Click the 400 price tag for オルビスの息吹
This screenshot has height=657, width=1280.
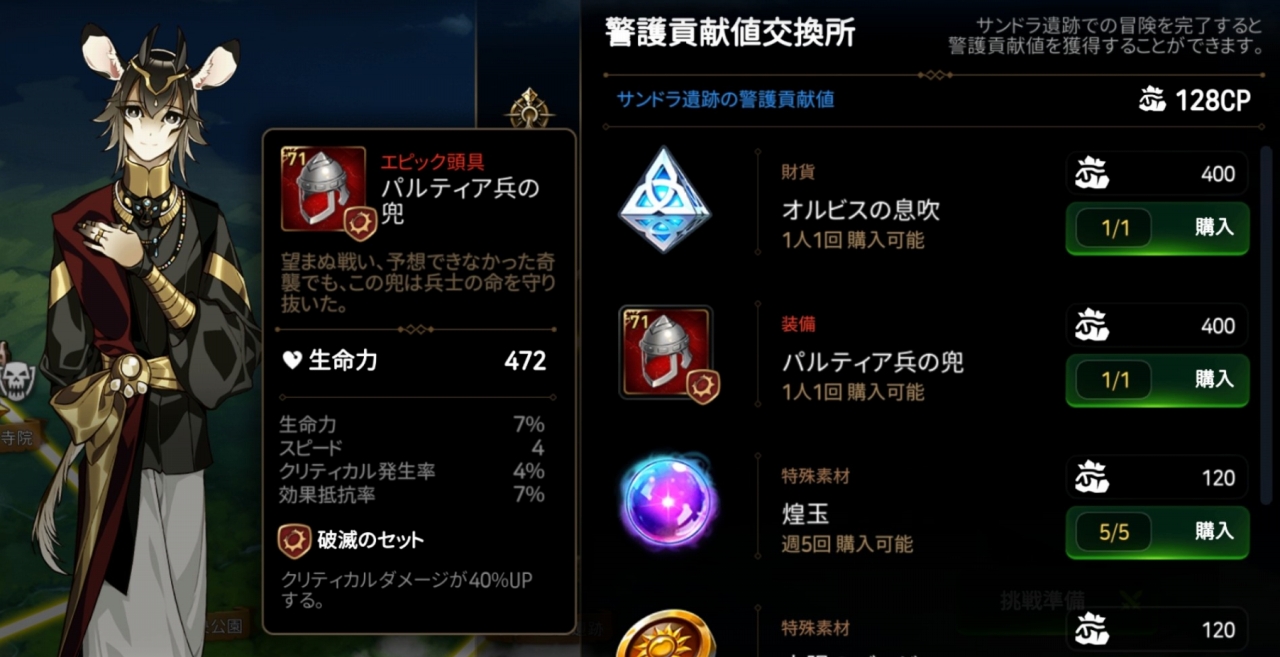tap(1157, 174)
